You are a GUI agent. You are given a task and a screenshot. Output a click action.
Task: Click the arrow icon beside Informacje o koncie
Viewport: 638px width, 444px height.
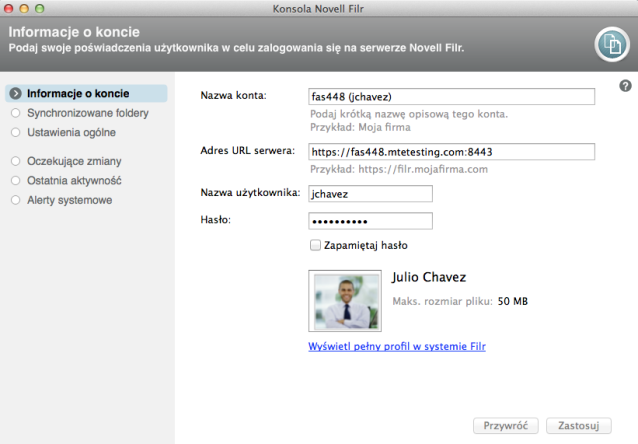tap(15, 94)
